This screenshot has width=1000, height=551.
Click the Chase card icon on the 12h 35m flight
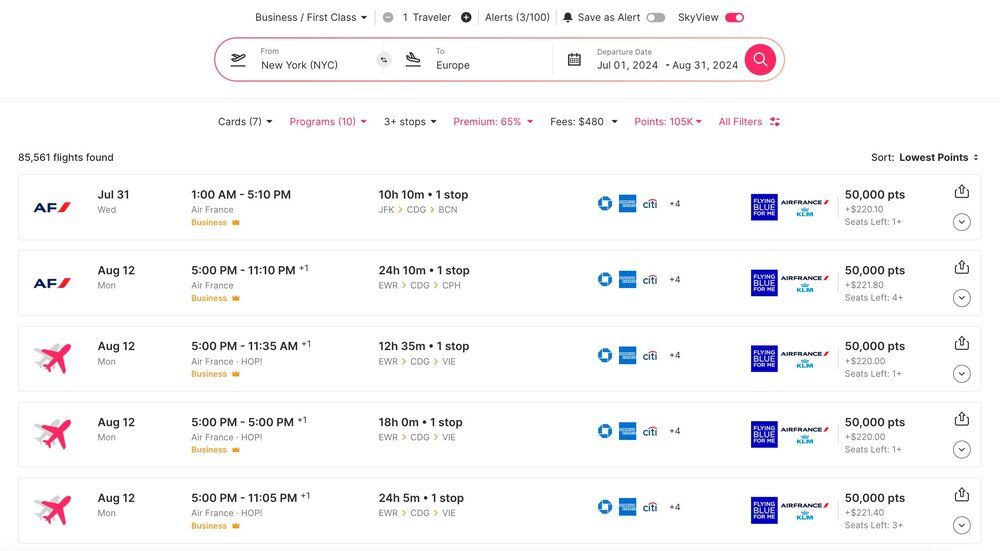coord(605,355)
